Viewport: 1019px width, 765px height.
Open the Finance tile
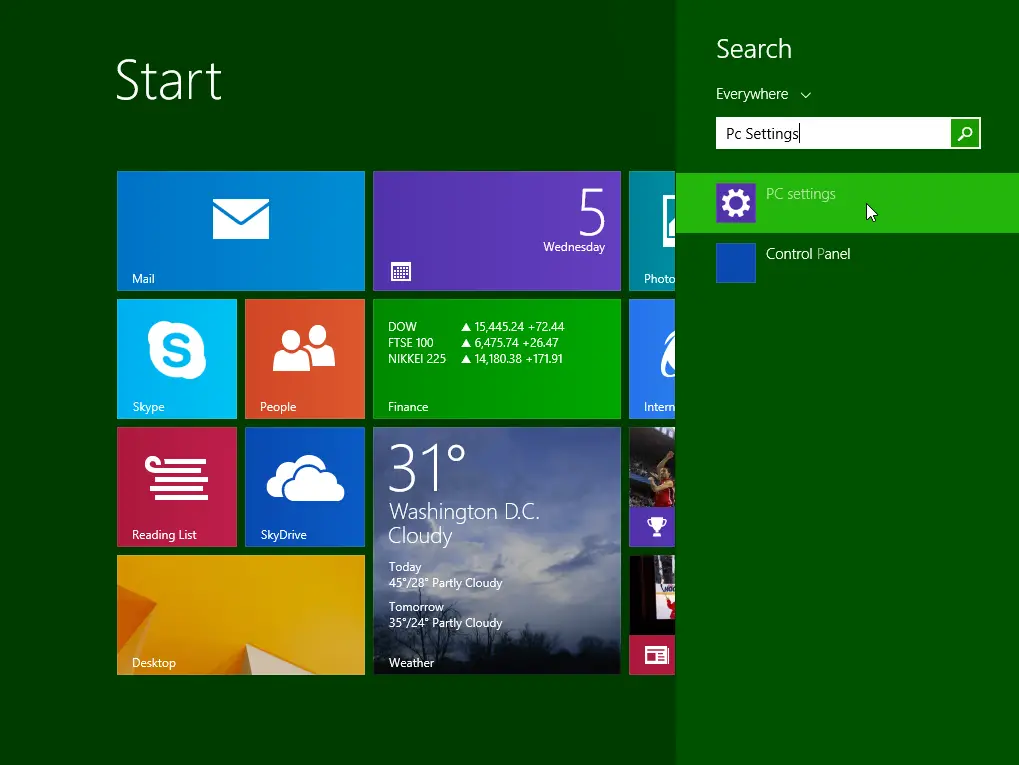coord(497,359)
